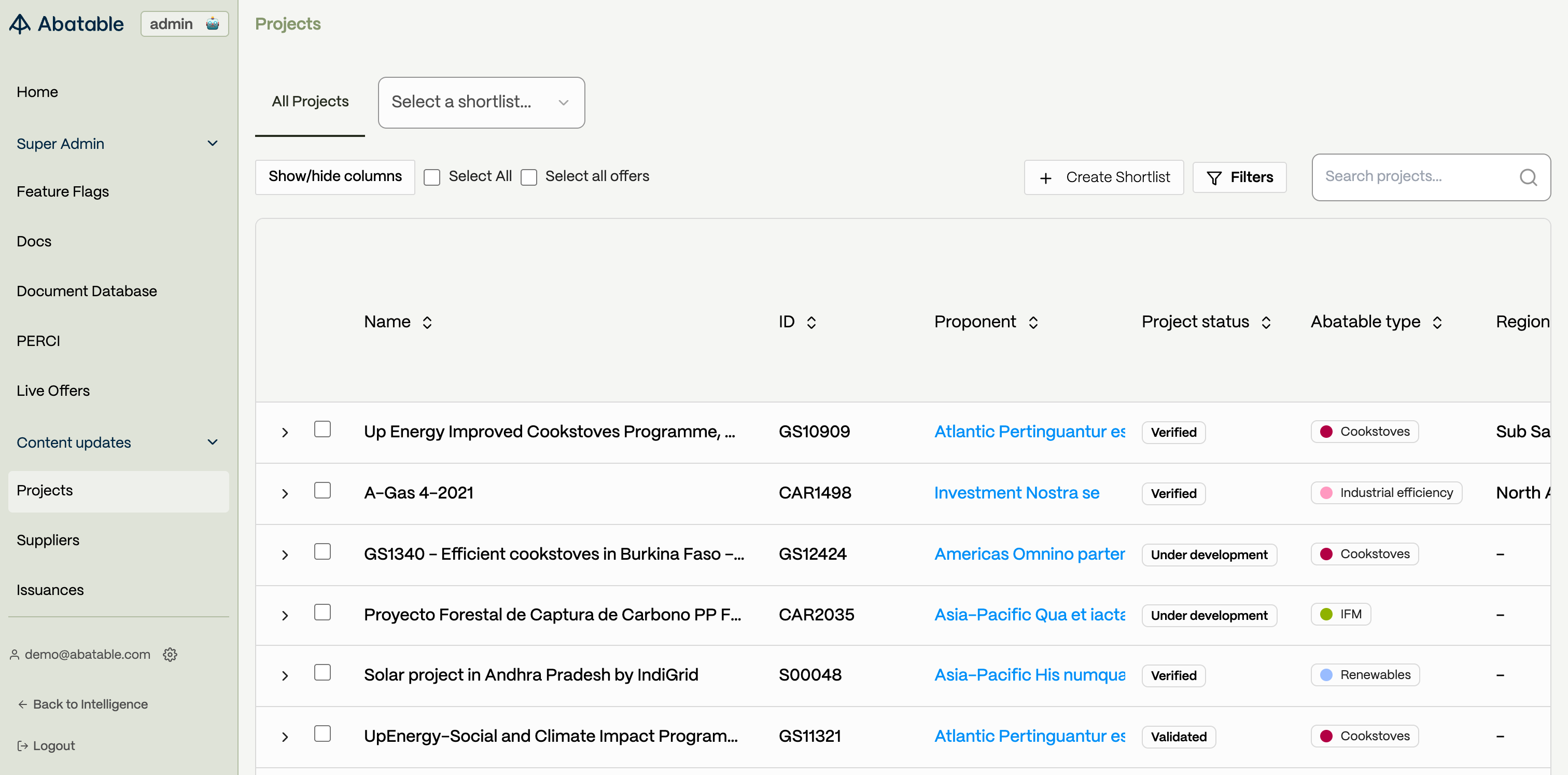Click the green IFM type badge

coord(1341,614)
